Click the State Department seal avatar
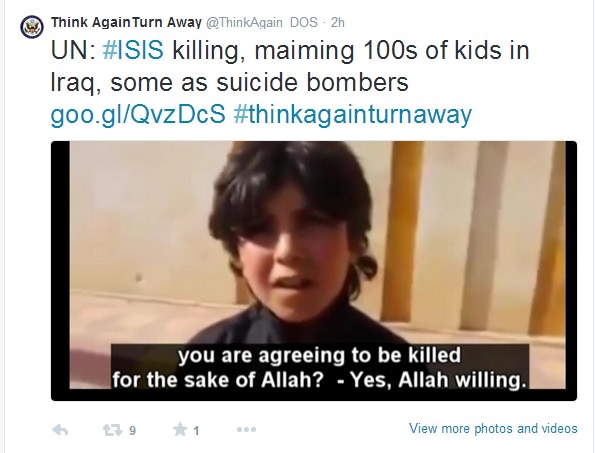This screenshot has width=595, height=453. (x=32, y=27)
